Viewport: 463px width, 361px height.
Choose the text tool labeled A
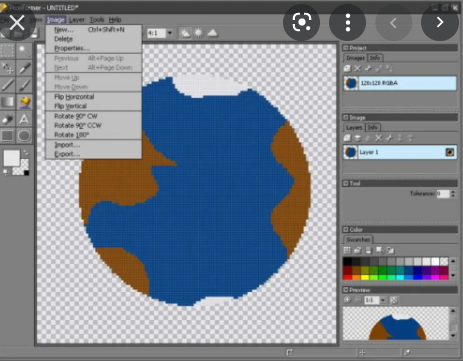coord(24,119)
